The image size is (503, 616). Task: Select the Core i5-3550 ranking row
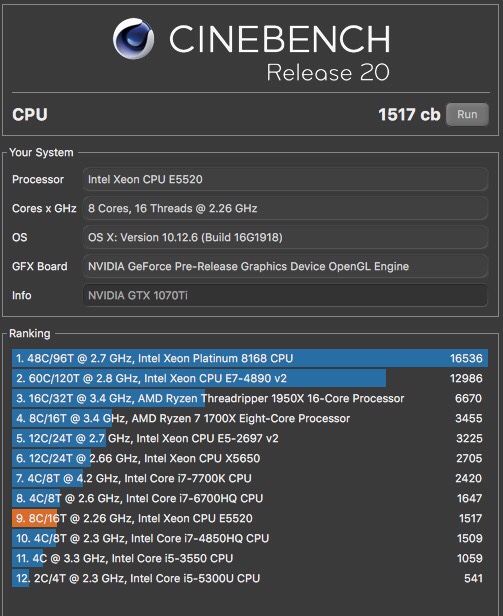(250, 559)
